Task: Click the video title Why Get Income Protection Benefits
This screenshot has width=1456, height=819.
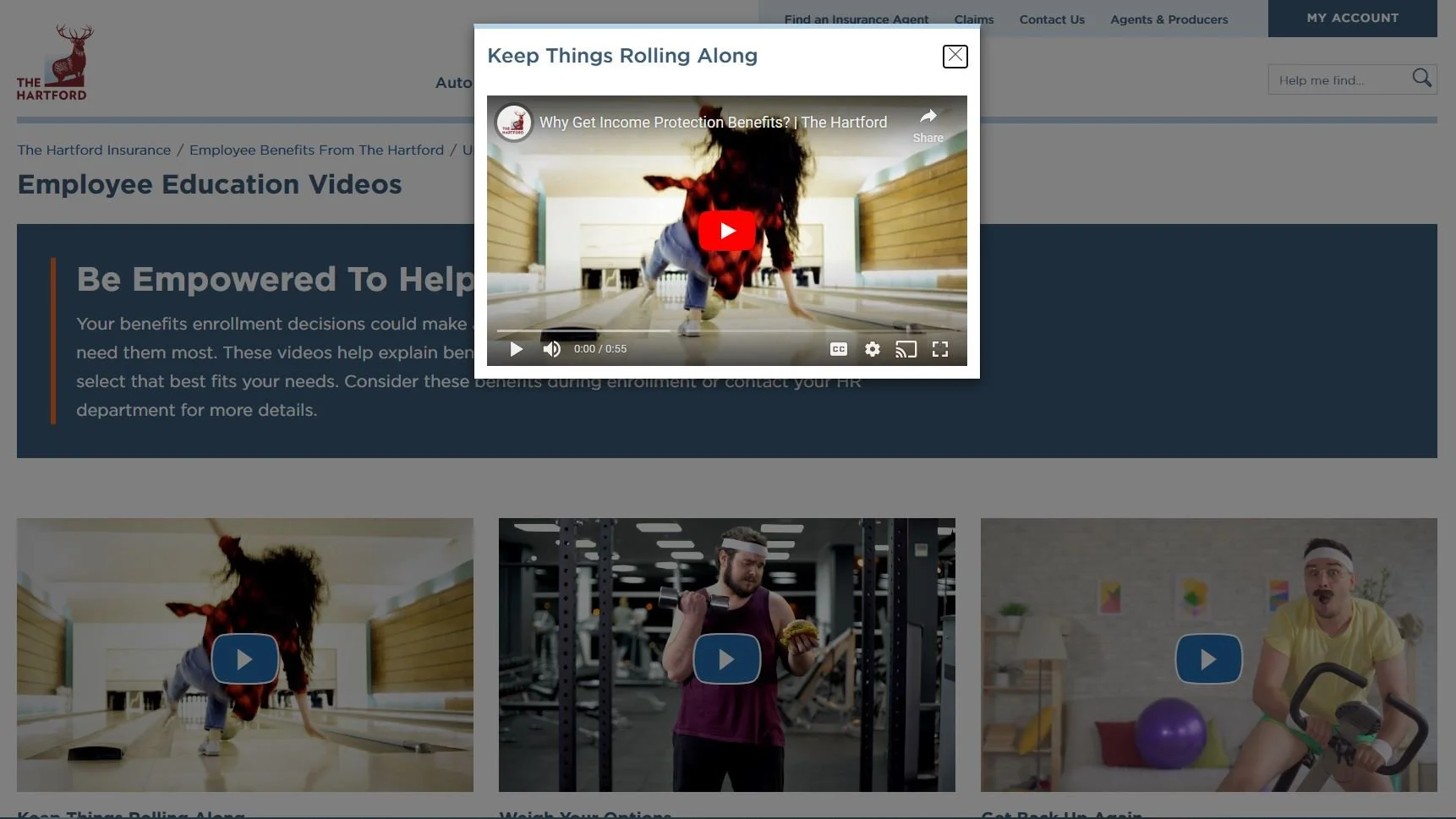Action: [713, 123]
